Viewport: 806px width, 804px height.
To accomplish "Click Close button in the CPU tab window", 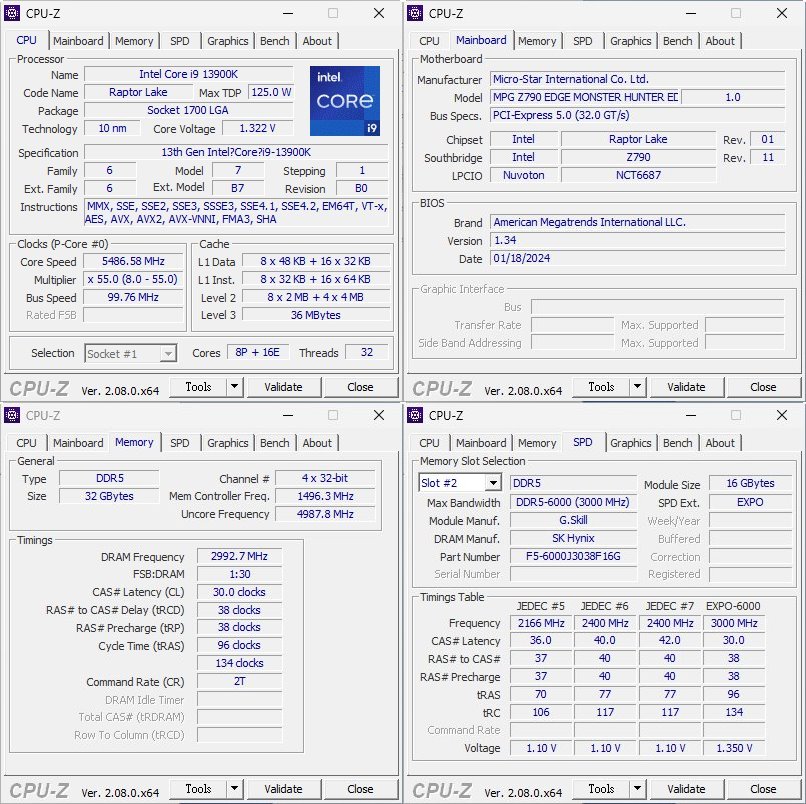I will [x=360, y=387].
